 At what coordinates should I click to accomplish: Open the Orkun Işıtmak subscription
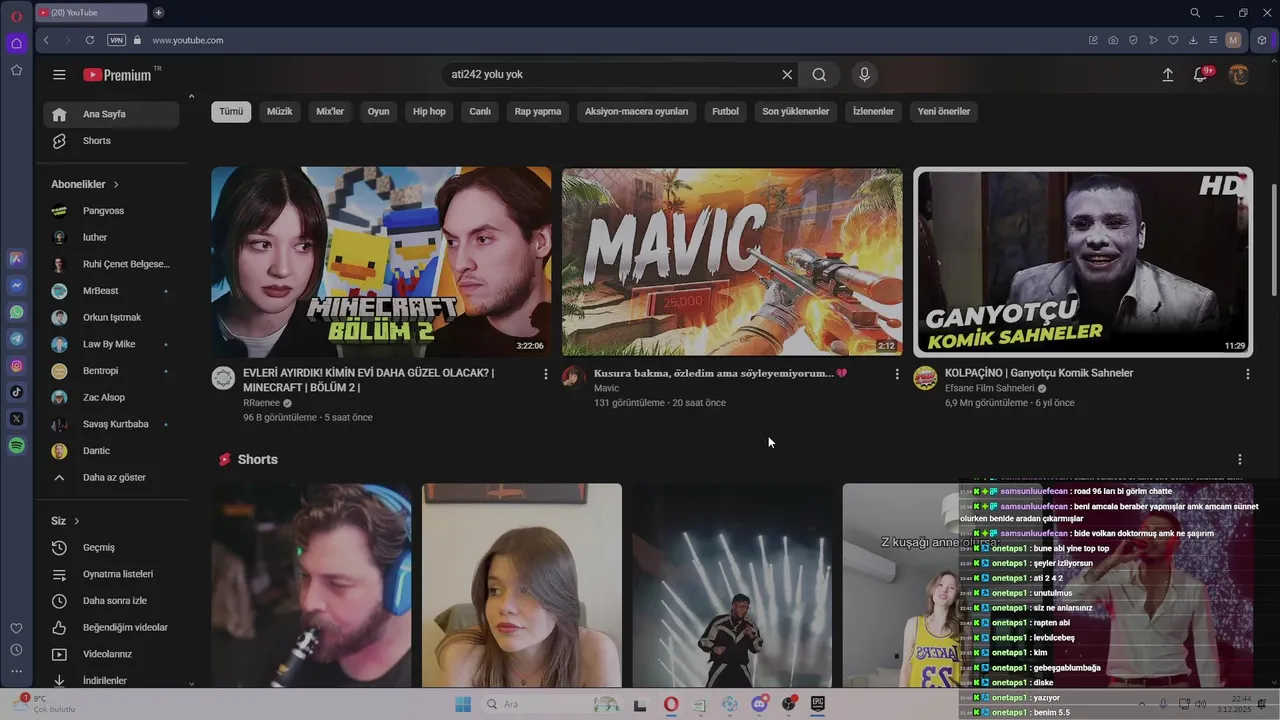point(111,318)
